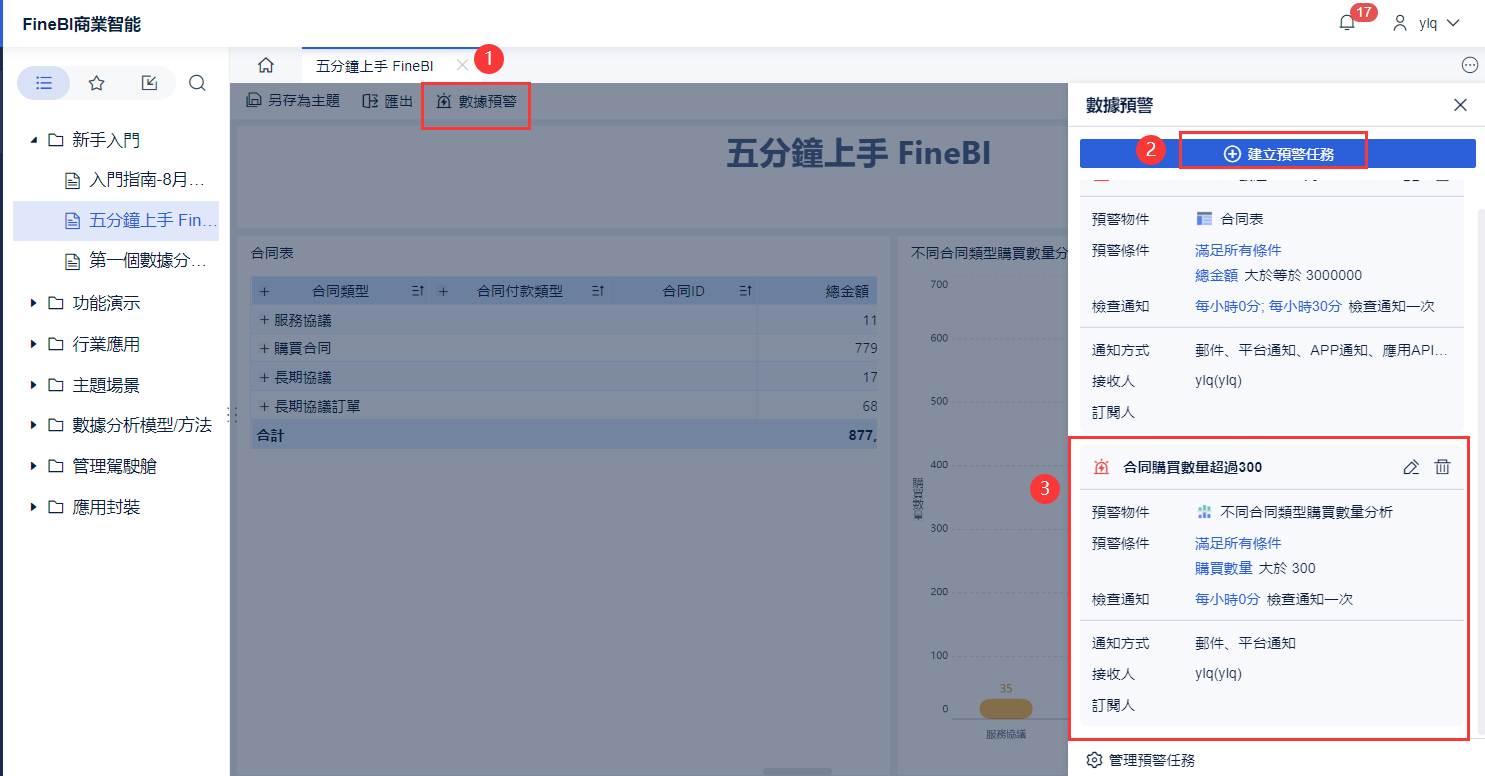The image size is (1485, 776).
Task: Expand the 數據分析模型/方法 folder
Action: [34, 425]
